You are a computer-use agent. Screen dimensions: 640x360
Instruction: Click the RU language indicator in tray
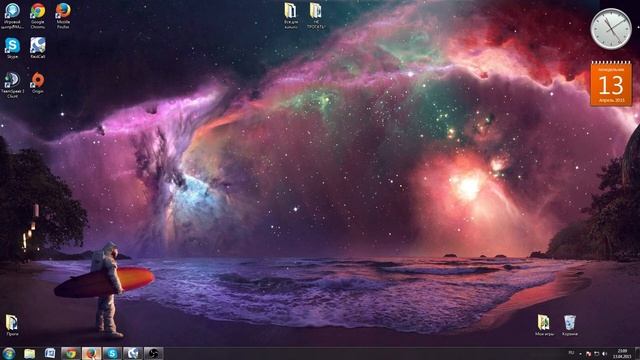tap(571, 353)
